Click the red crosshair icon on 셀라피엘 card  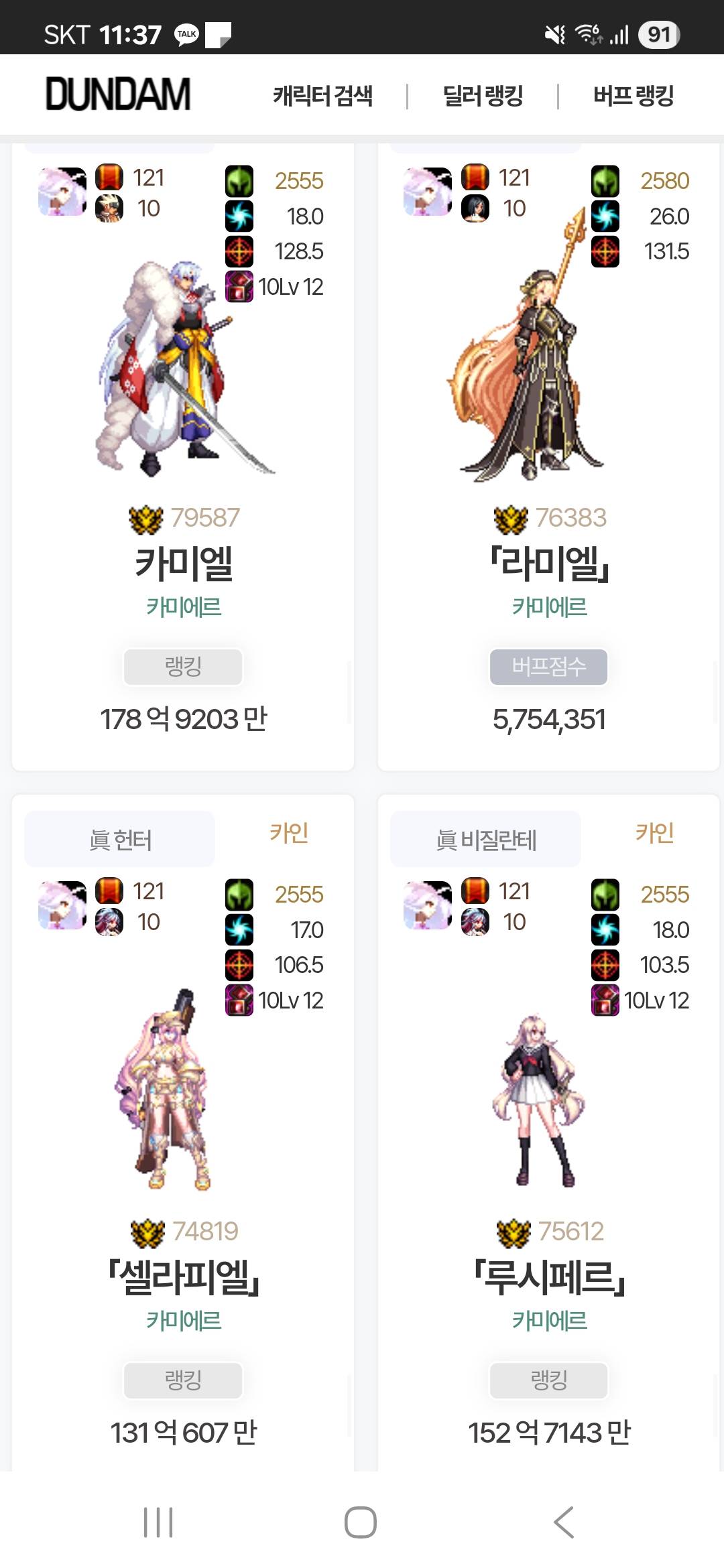(239, 965)
